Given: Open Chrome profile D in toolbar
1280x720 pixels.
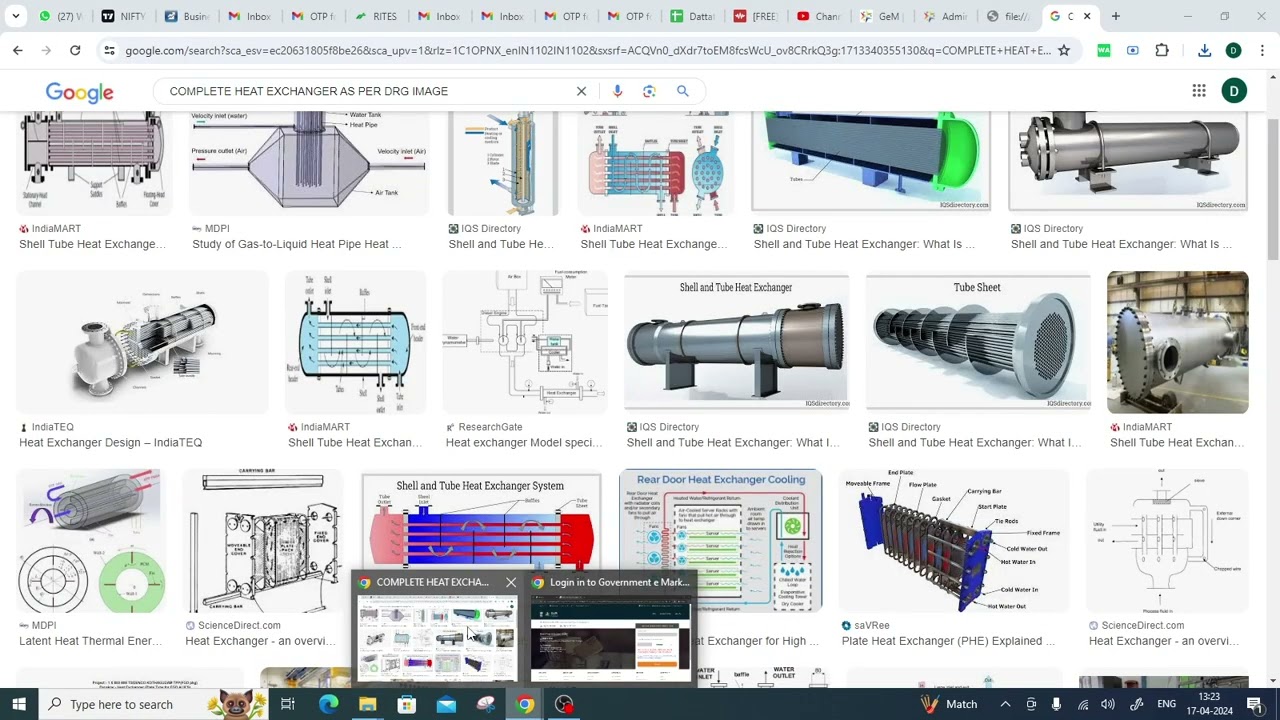Looking at the screenshot, I should (1233, 50).
